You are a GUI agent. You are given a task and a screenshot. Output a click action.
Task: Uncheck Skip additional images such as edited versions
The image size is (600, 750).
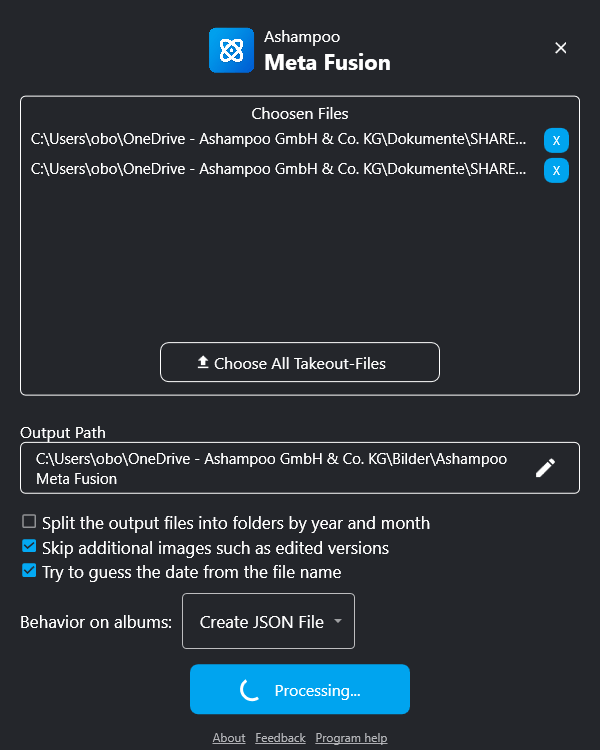point(29,547)
